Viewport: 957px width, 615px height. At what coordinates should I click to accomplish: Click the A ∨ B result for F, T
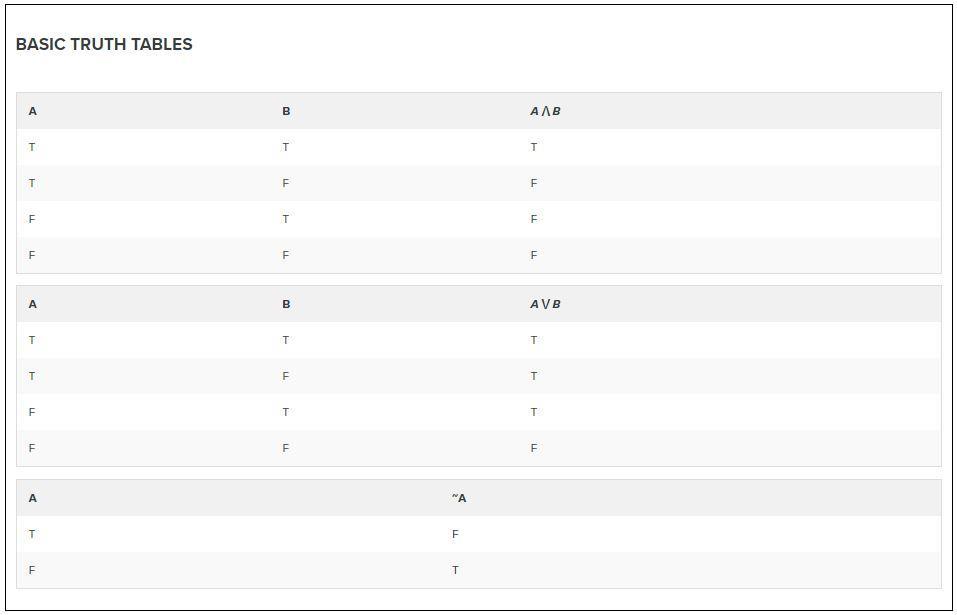pyautogui.click(x=534, y=412)
